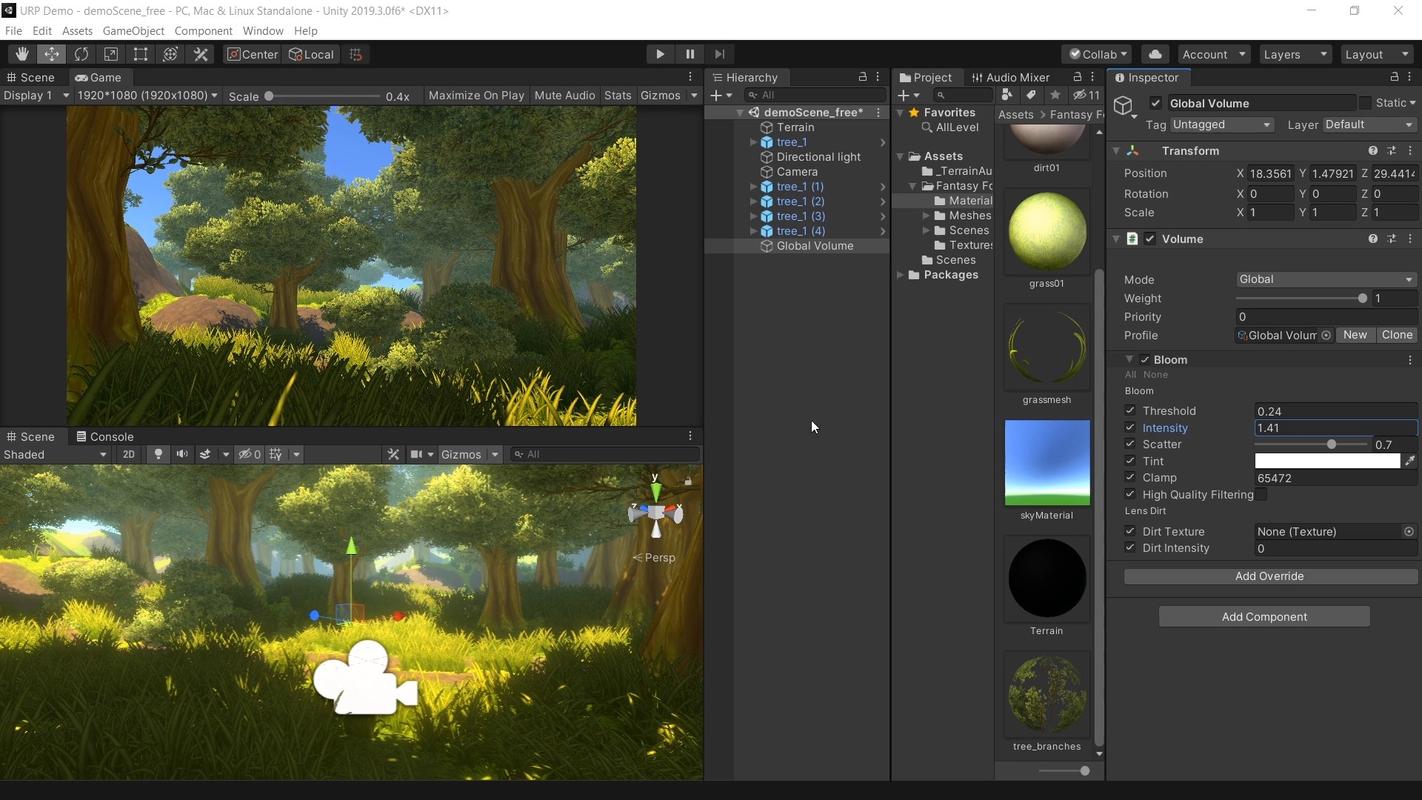Select the Hand tool in the toolbar
Screen dimensions: 1422x800
pos(22,54)
